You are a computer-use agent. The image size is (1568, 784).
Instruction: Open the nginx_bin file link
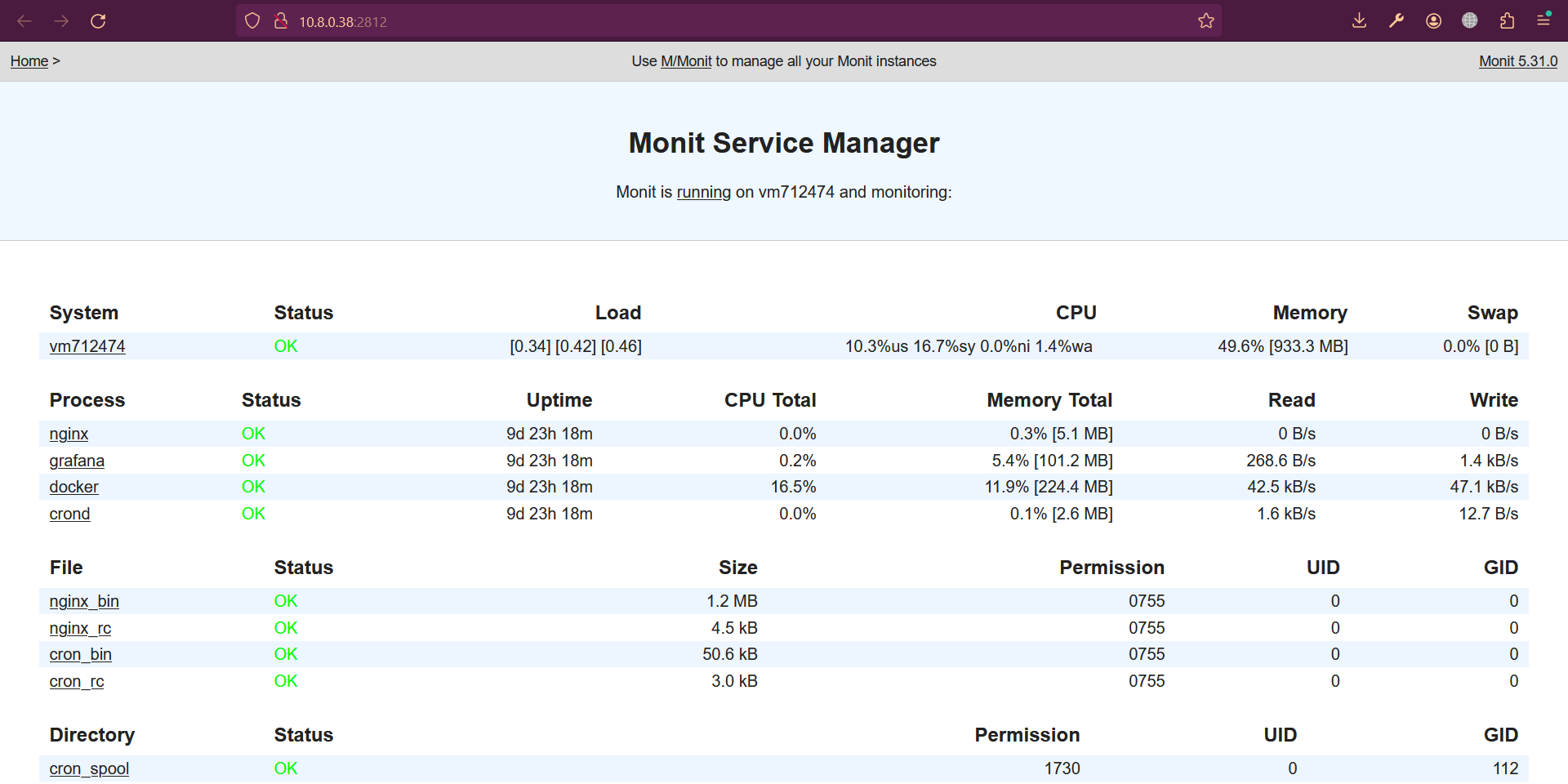coord(84,601)
